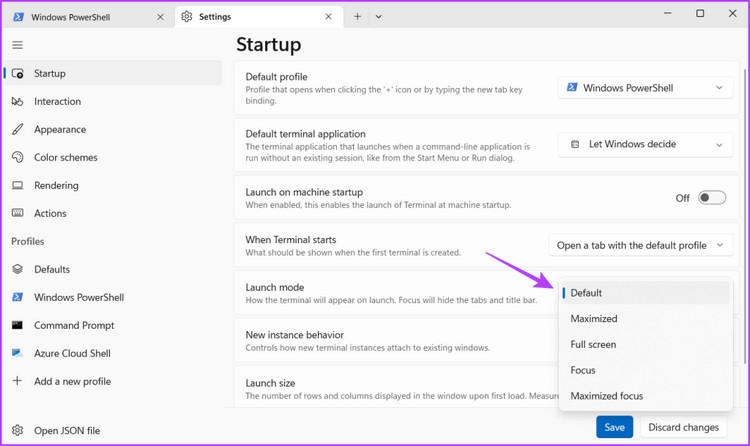Minimize the Terminal window
This screenshot has height=446, width=750.
[668, 13]
